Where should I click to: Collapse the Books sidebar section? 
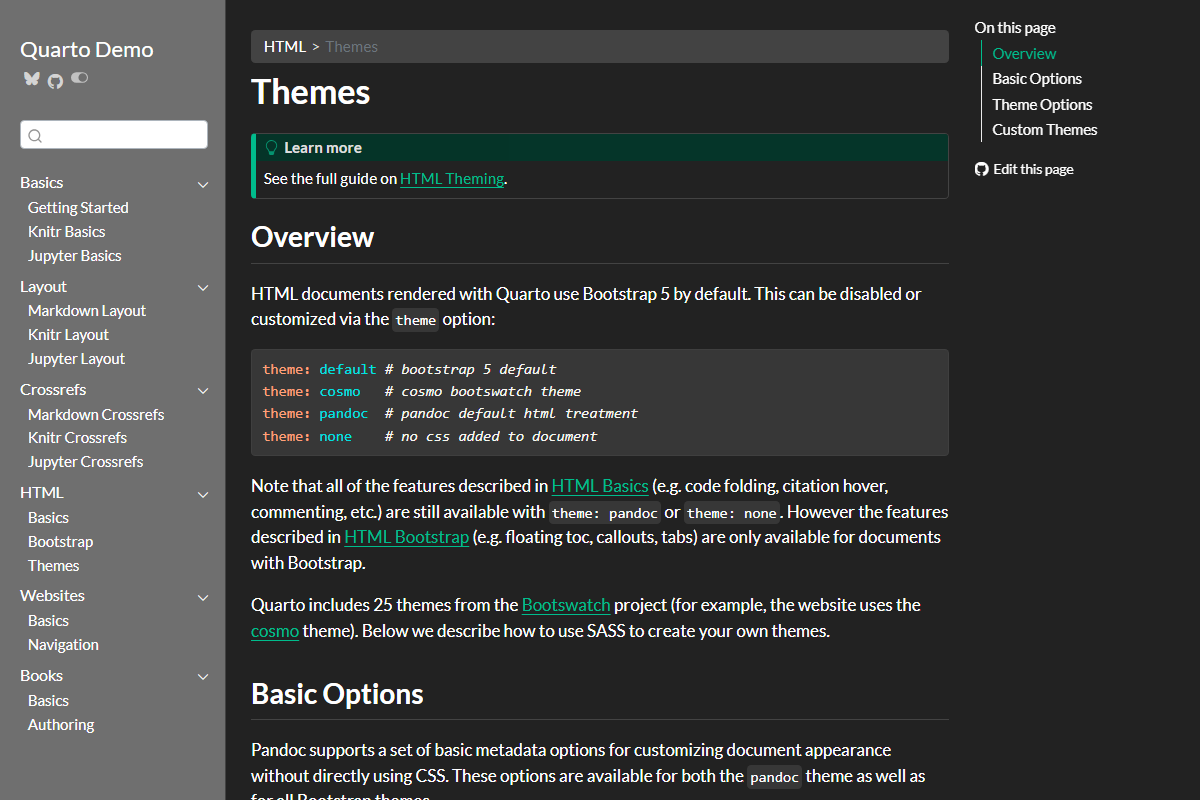pyautogui.click(x=203, y=676)
